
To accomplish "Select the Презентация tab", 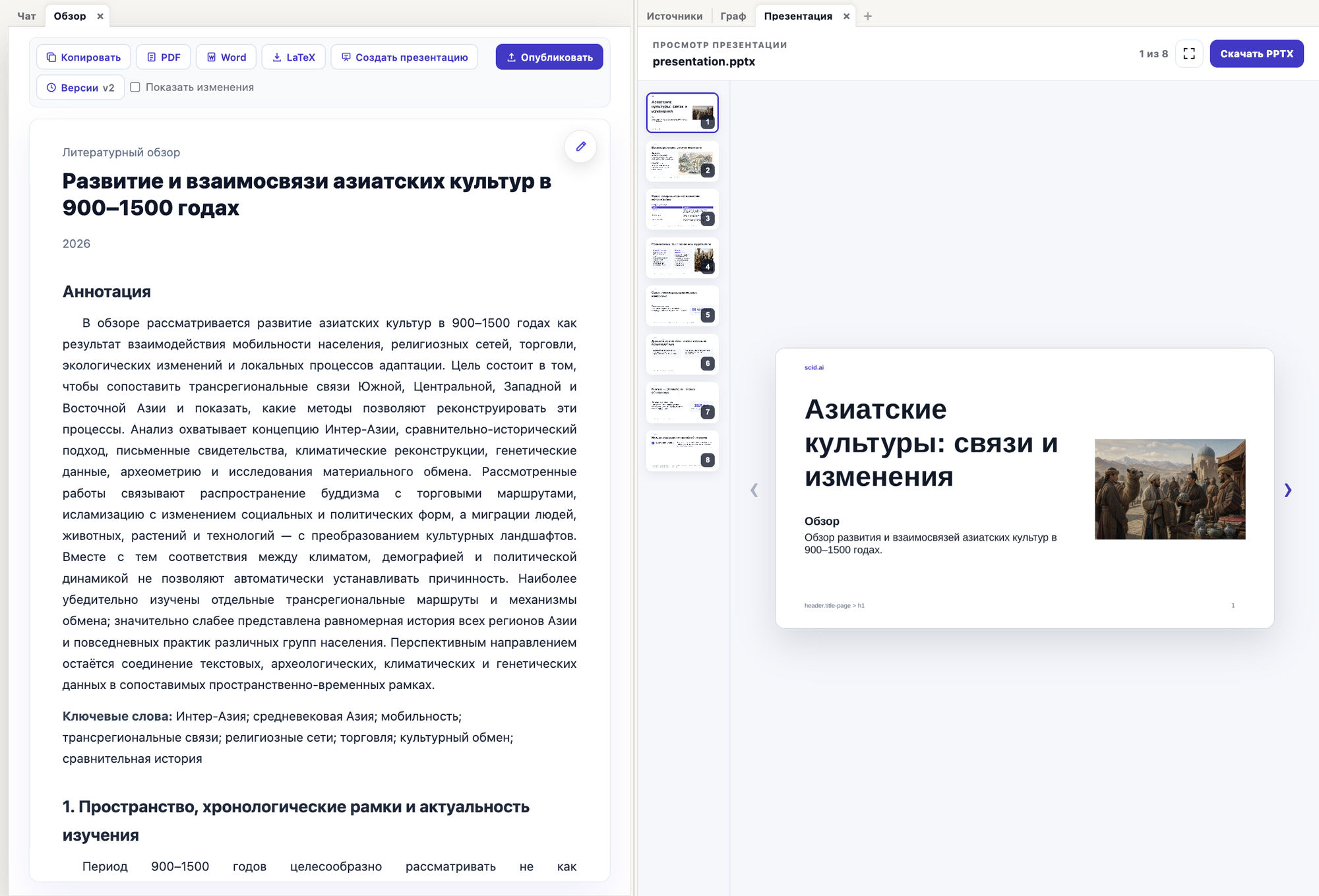I will (x=798, y=16).
